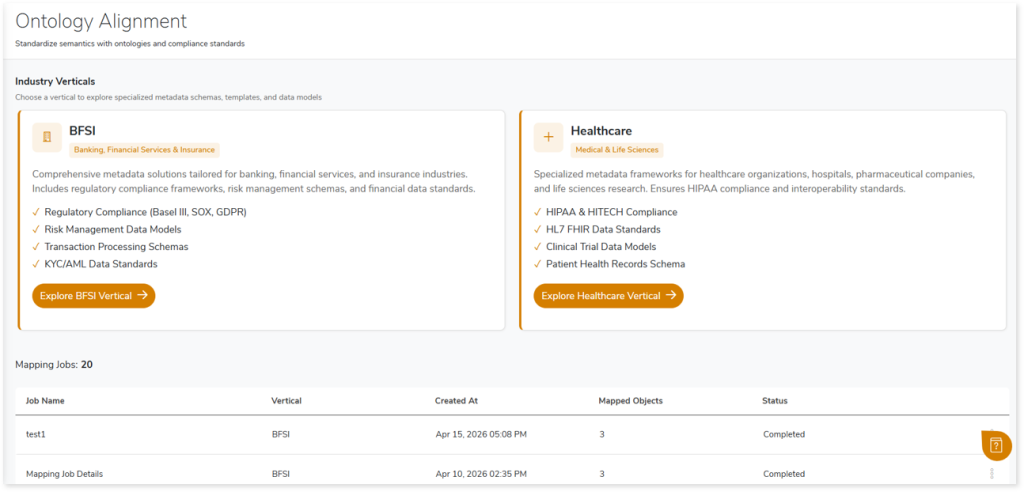Select the Healthcare card title
The width and height of the screenshot is (1024, 492).
[601, 131]
